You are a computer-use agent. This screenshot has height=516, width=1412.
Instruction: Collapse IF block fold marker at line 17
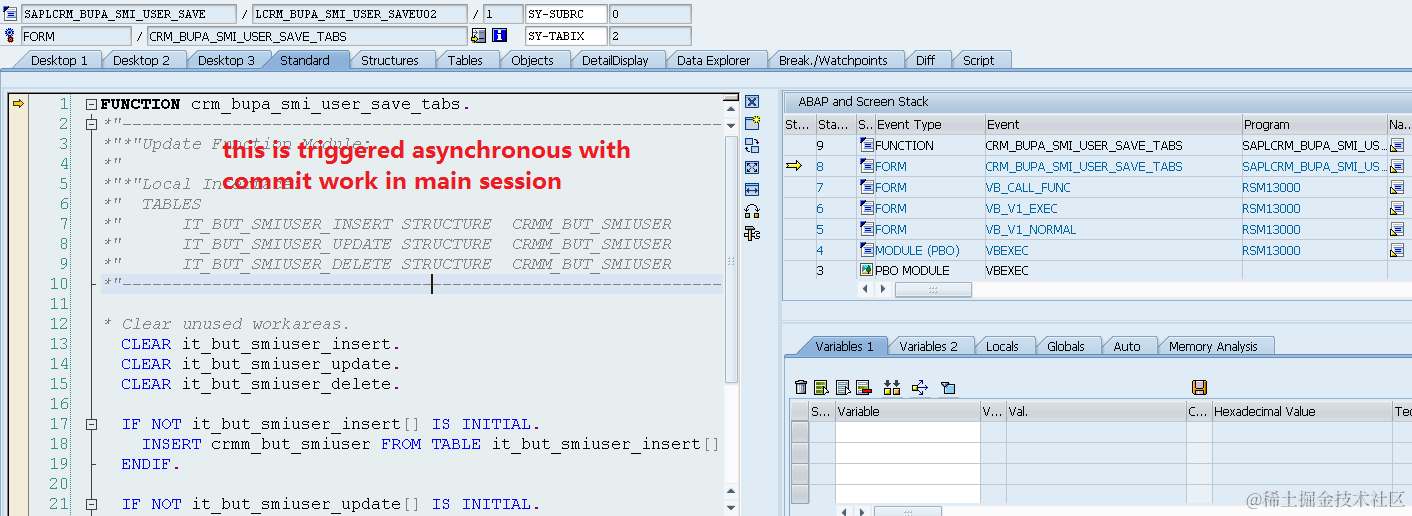(x=91, y=424)
